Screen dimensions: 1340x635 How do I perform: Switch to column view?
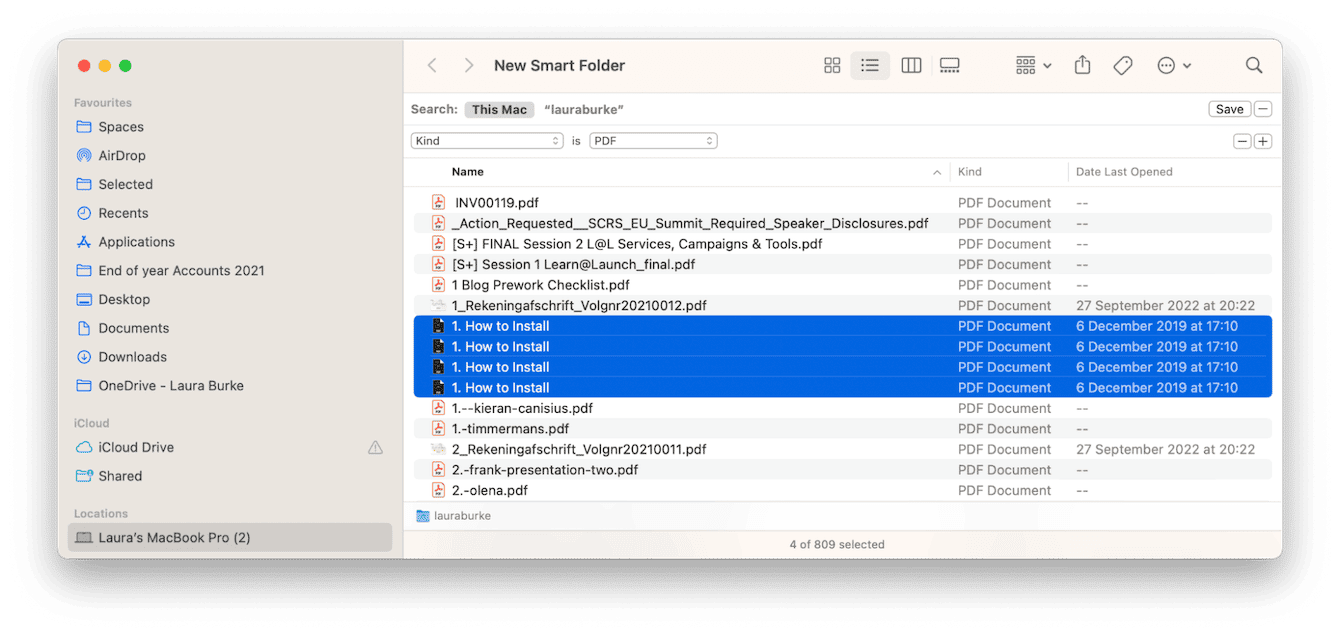pyautogui.click(x=911, y=65)
